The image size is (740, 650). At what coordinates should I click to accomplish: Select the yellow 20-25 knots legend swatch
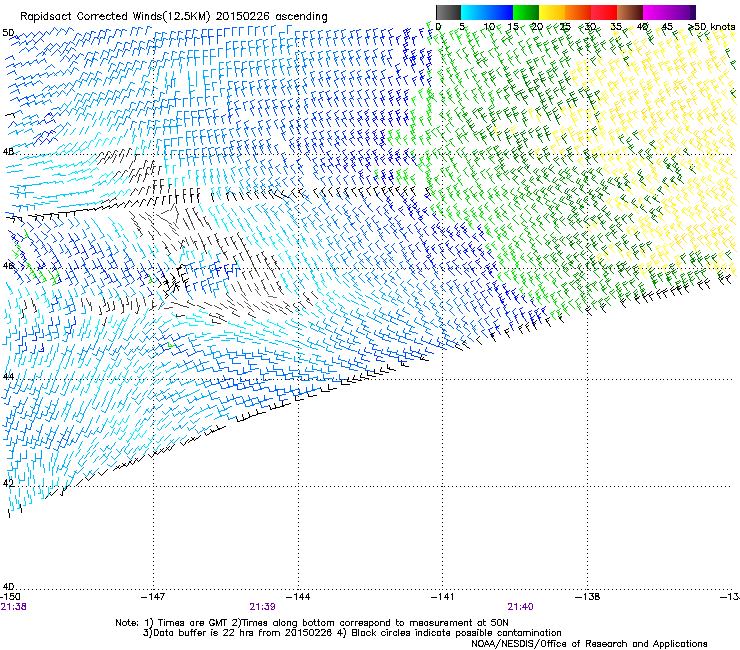point(552,12)
